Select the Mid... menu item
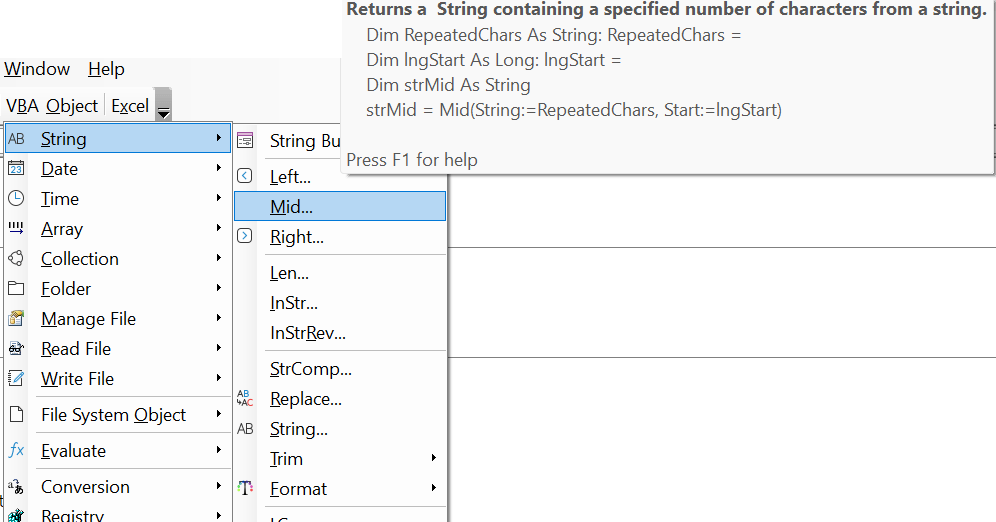Image resolution: width=996 pixels, height=522 pixels. [x=340, y=206]
